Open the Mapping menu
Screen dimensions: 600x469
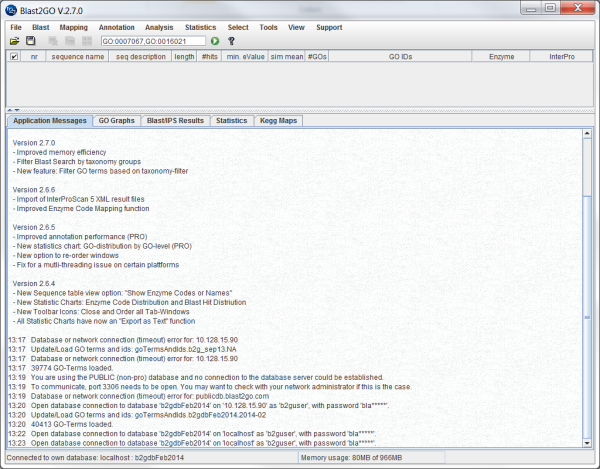73,27
